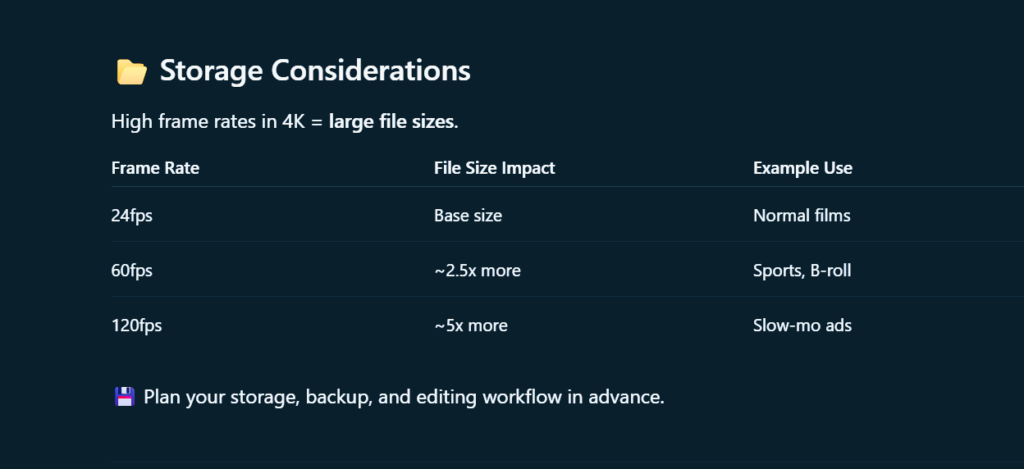Select the Storage Considerations heading
This screenshot has width=1024, height=469.
[x=315, y=71]
